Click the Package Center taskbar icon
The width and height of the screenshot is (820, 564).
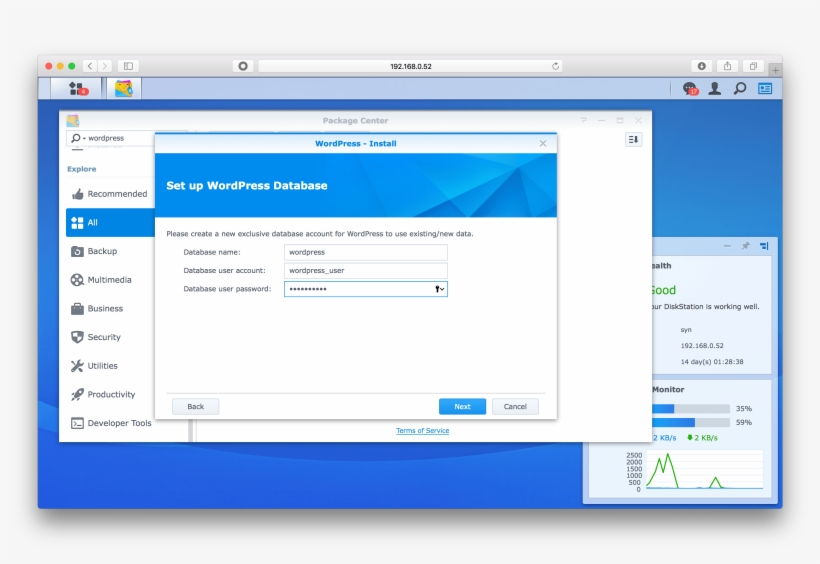pos(124,88)
